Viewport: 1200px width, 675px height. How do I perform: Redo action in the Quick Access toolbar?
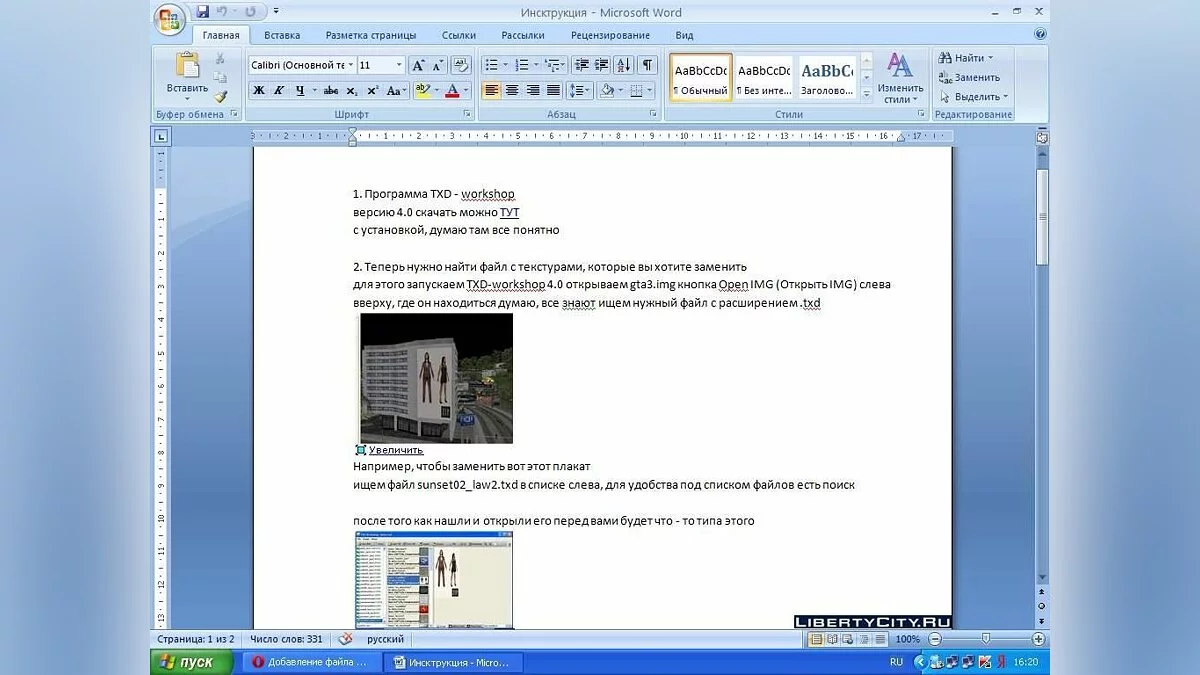[250, 12]
